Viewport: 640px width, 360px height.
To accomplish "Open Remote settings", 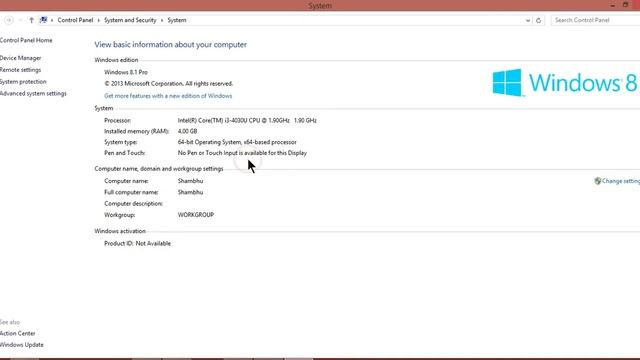I will point(20,70).
